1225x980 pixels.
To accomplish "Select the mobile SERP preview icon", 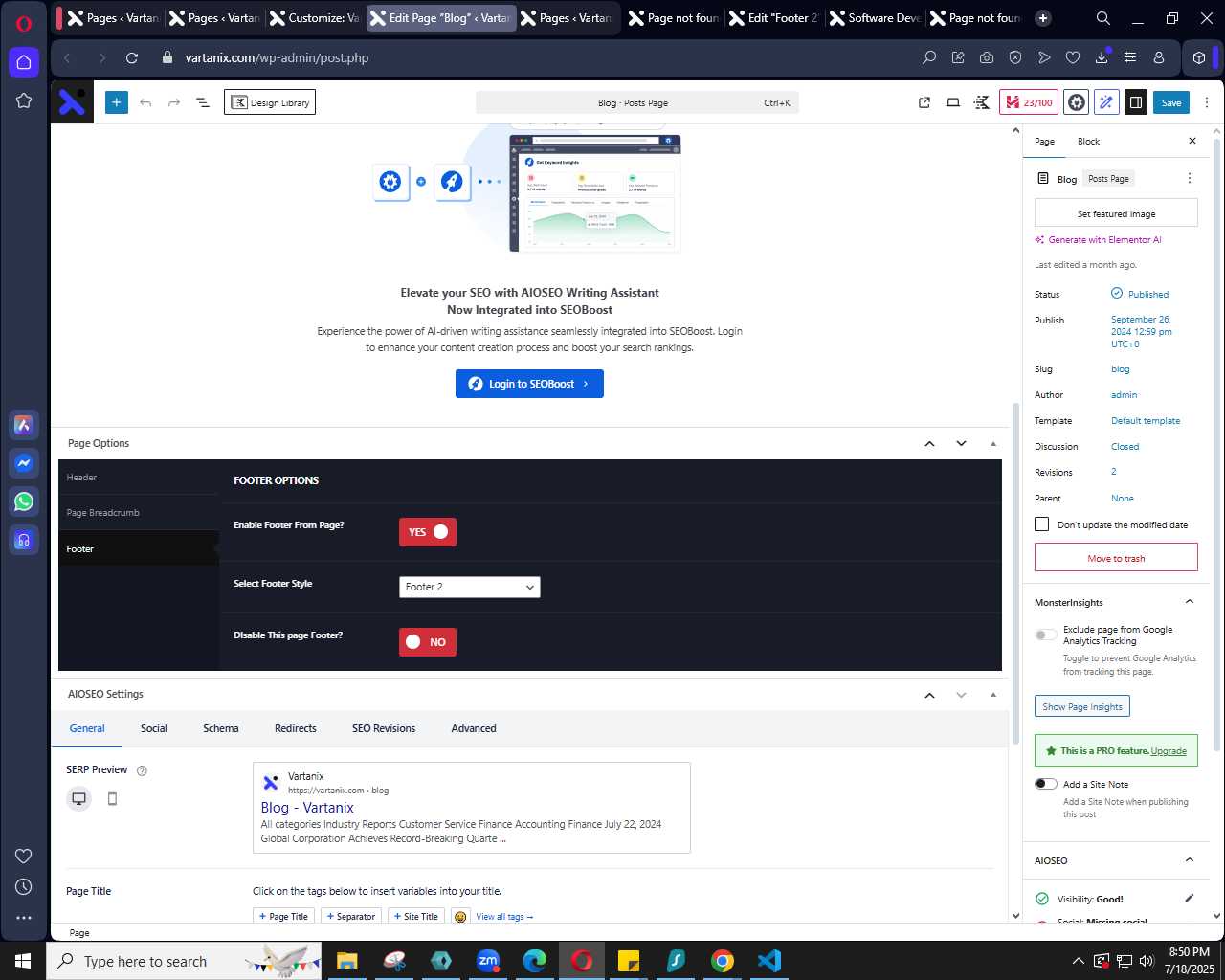I will point(112,798).
